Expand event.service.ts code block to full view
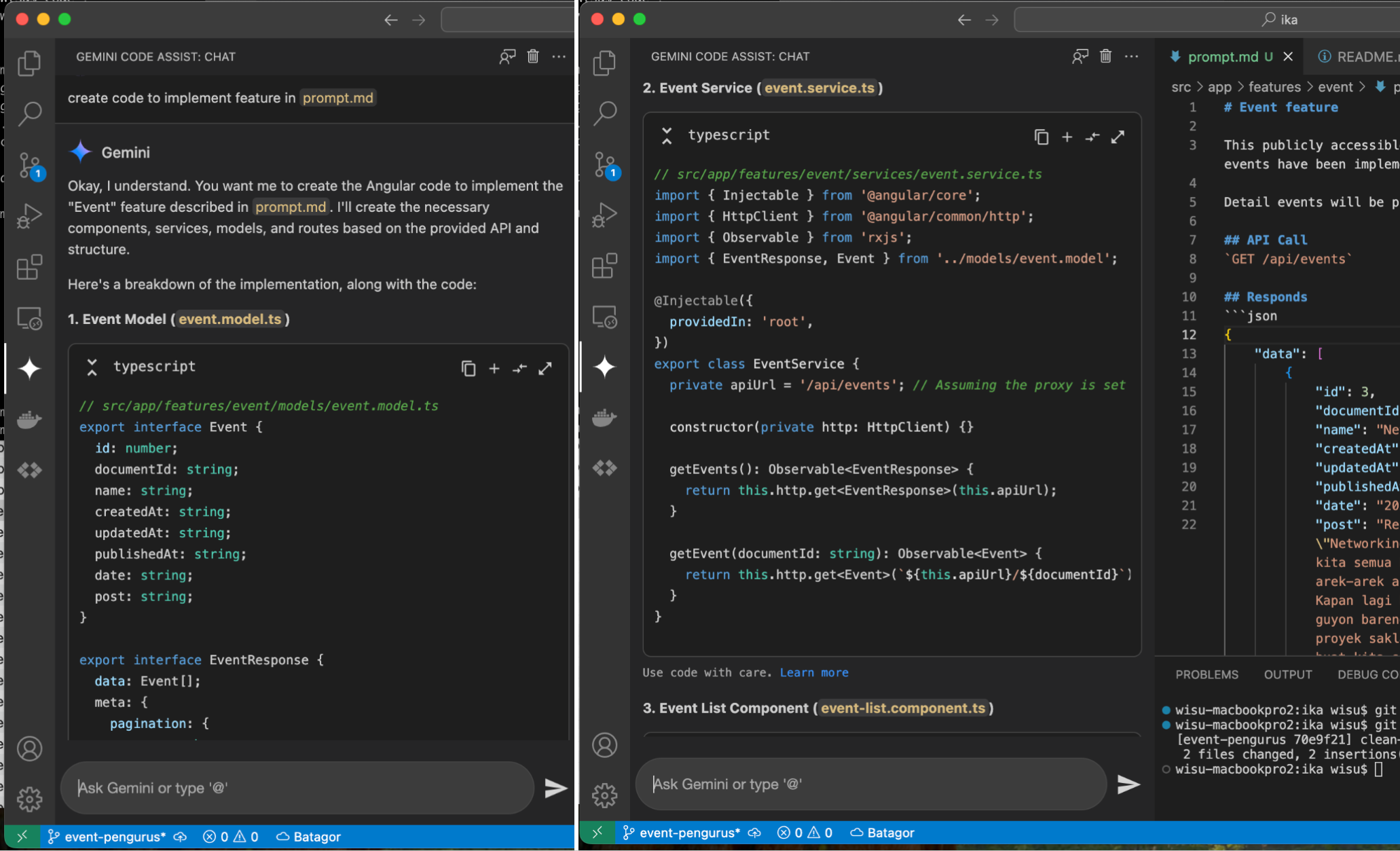Screen dimensions: 1400x851 [1118, 137]
